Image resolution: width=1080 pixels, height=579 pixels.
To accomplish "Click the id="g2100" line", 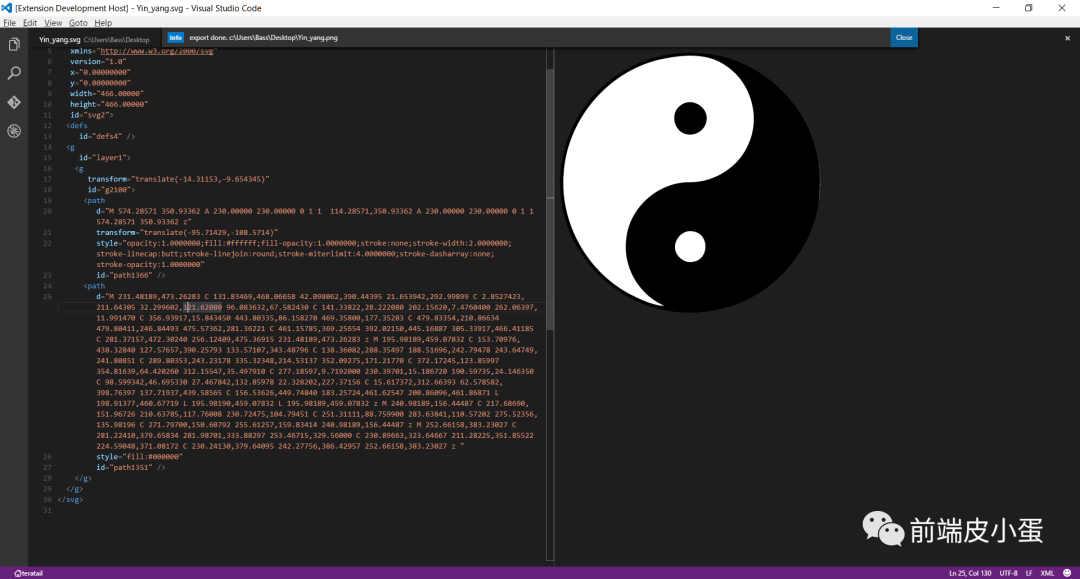I will (111, 190).
